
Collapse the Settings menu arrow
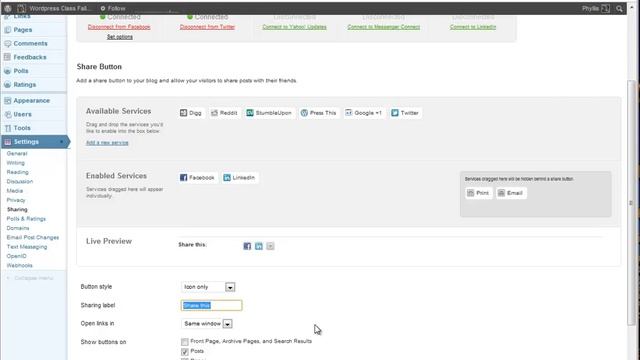point(62,142)
